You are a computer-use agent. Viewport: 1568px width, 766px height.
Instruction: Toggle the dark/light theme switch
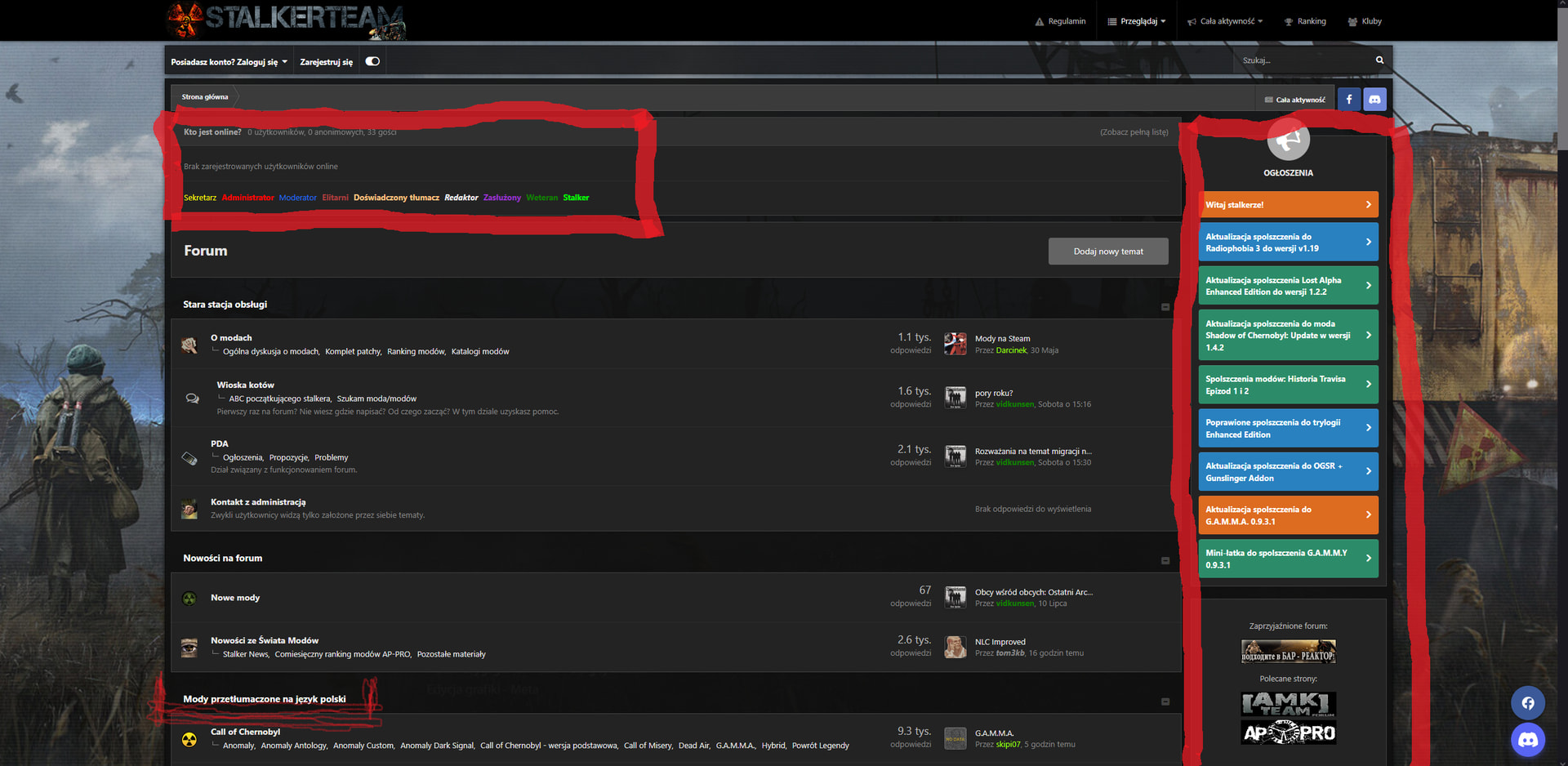tap(372, 61)
